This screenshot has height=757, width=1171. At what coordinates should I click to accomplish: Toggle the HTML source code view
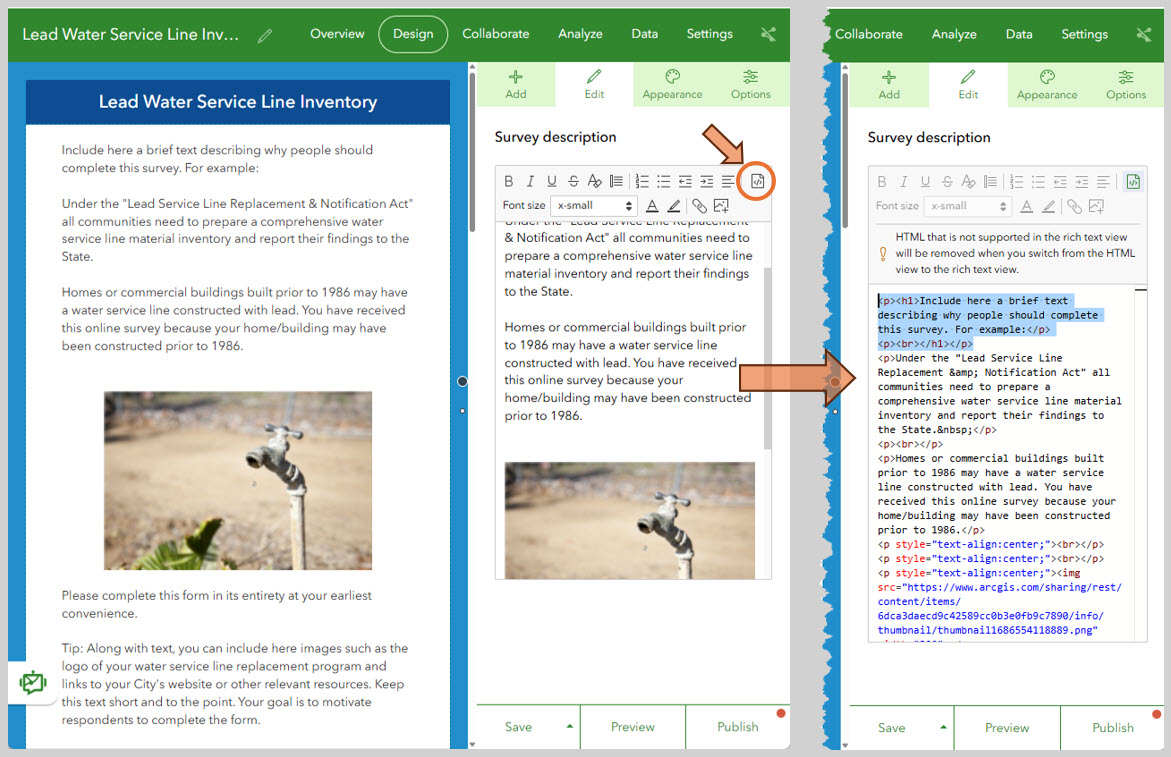(757, 181)
